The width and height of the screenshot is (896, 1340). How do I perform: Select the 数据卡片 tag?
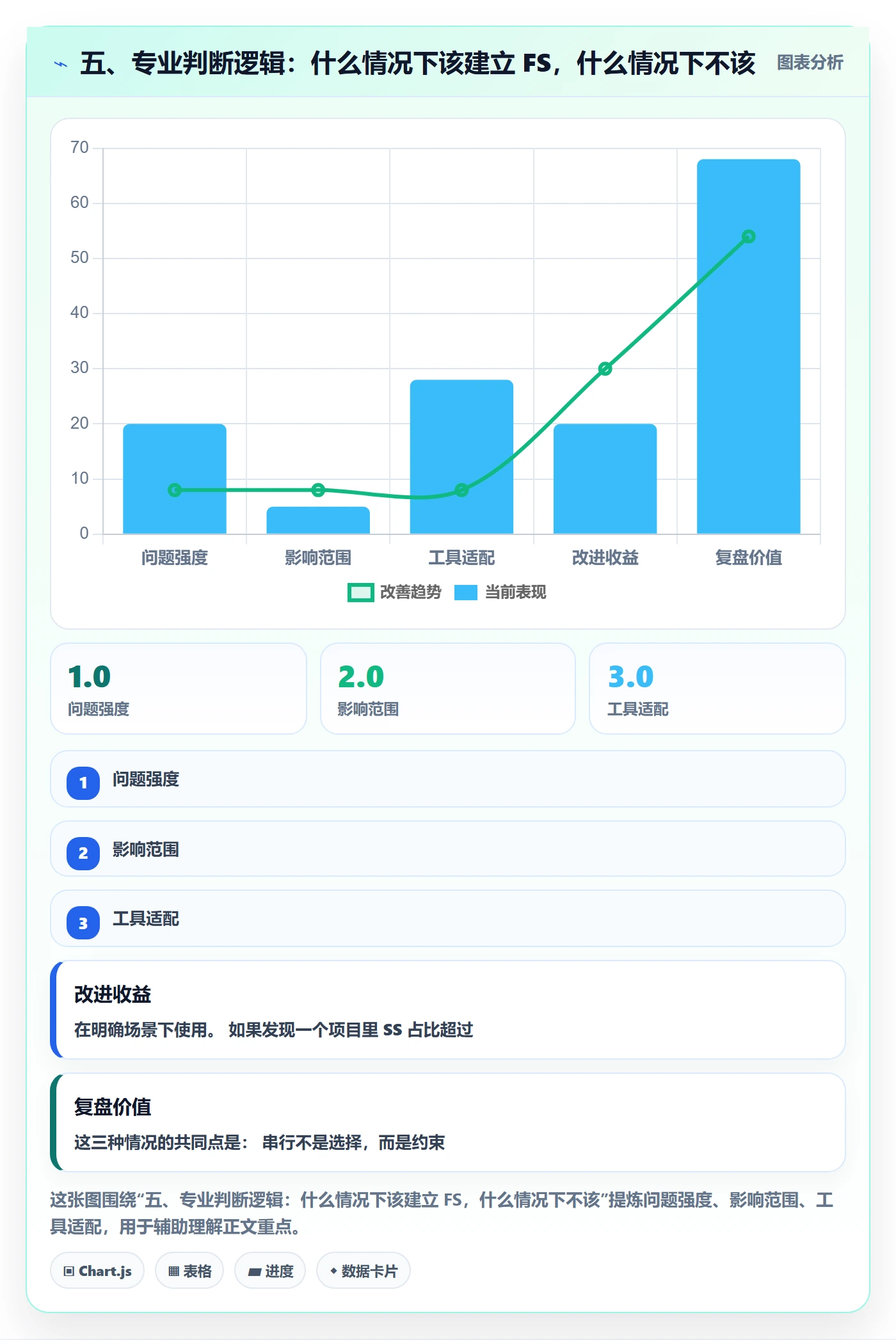click(x=364, y=1271)
